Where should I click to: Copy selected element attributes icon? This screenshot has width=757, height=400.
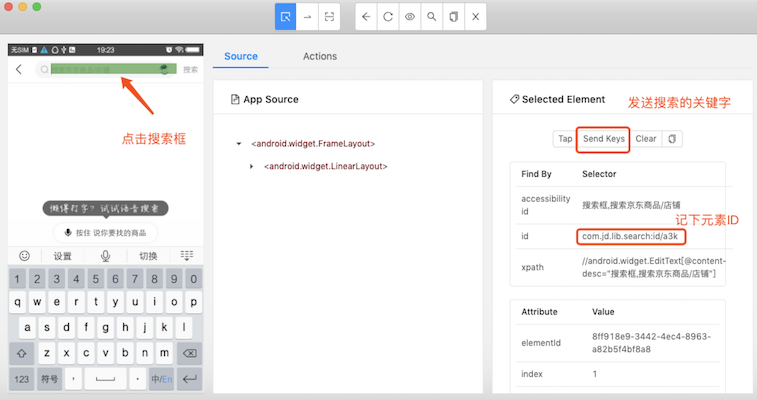(672, 139)
